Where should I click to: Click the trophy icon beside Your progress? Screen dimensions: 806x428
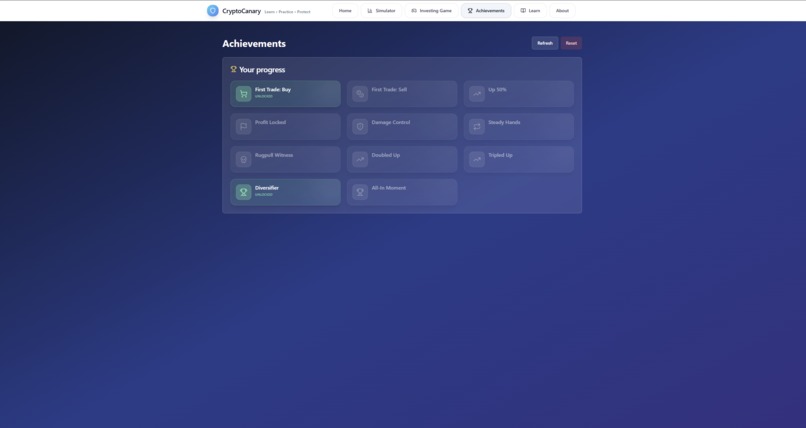coord(233,69)
